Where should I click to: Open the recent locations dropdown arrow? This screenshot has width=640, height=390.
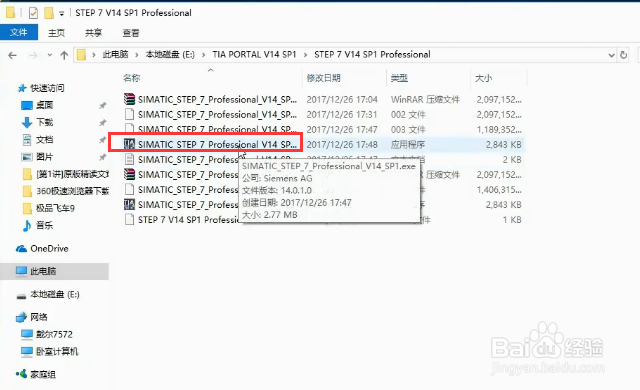pyautogui.click(x=50, y=55)
